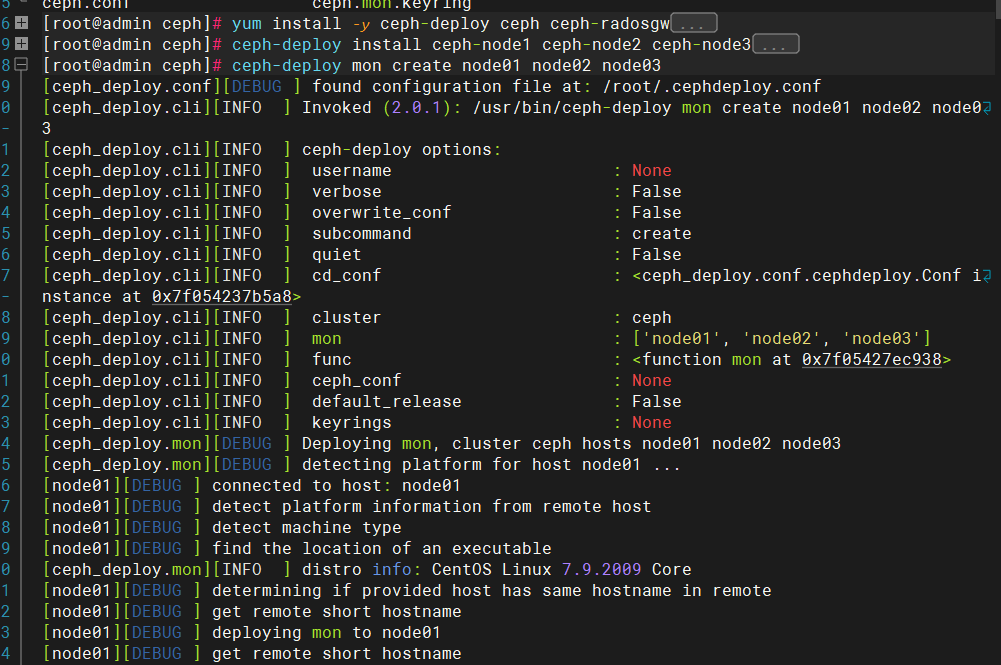
Task: Click 'False' value in default_release row
Action: click(657, 403)
